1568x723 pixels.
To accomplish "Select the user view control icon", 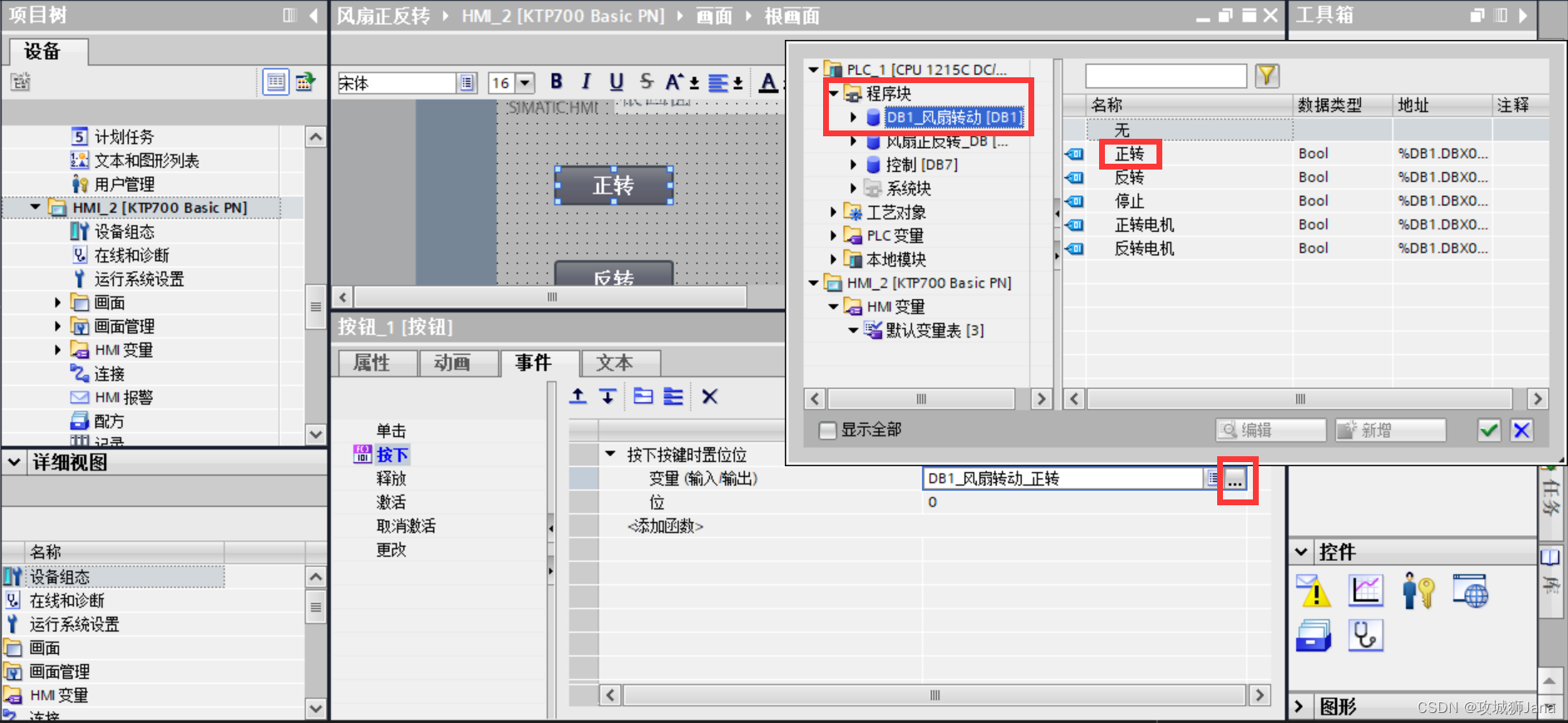I will [1418, 591].
